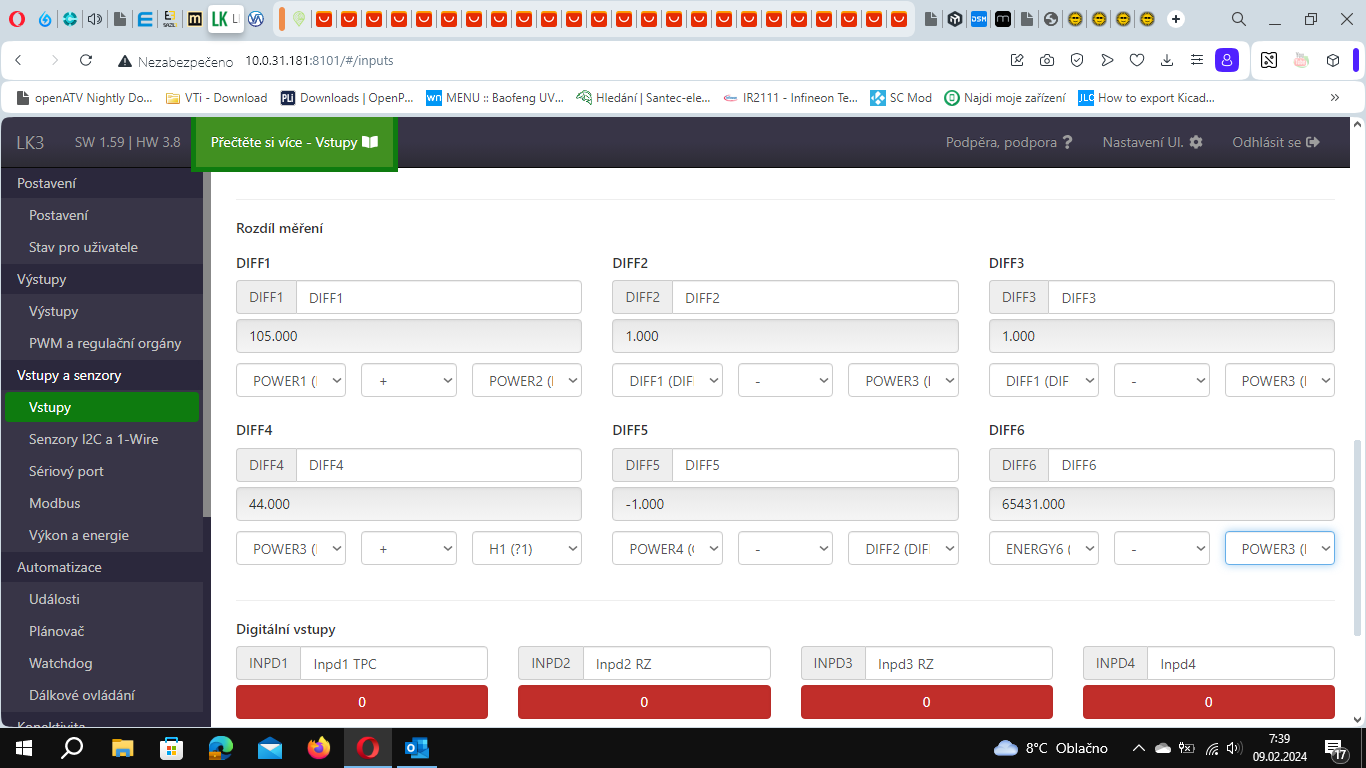Open DIFF1 operator plus dropdown
The image size is (1366, 768).
[x=409, y=380]
